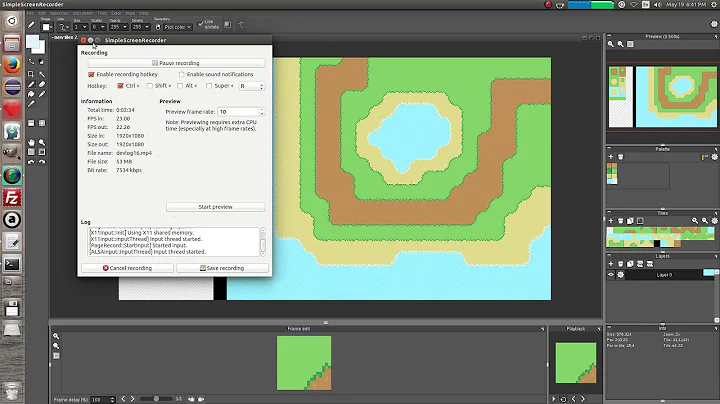
Task: Adjust the Preview frame rate spinner
Action: tap(241, 112)
